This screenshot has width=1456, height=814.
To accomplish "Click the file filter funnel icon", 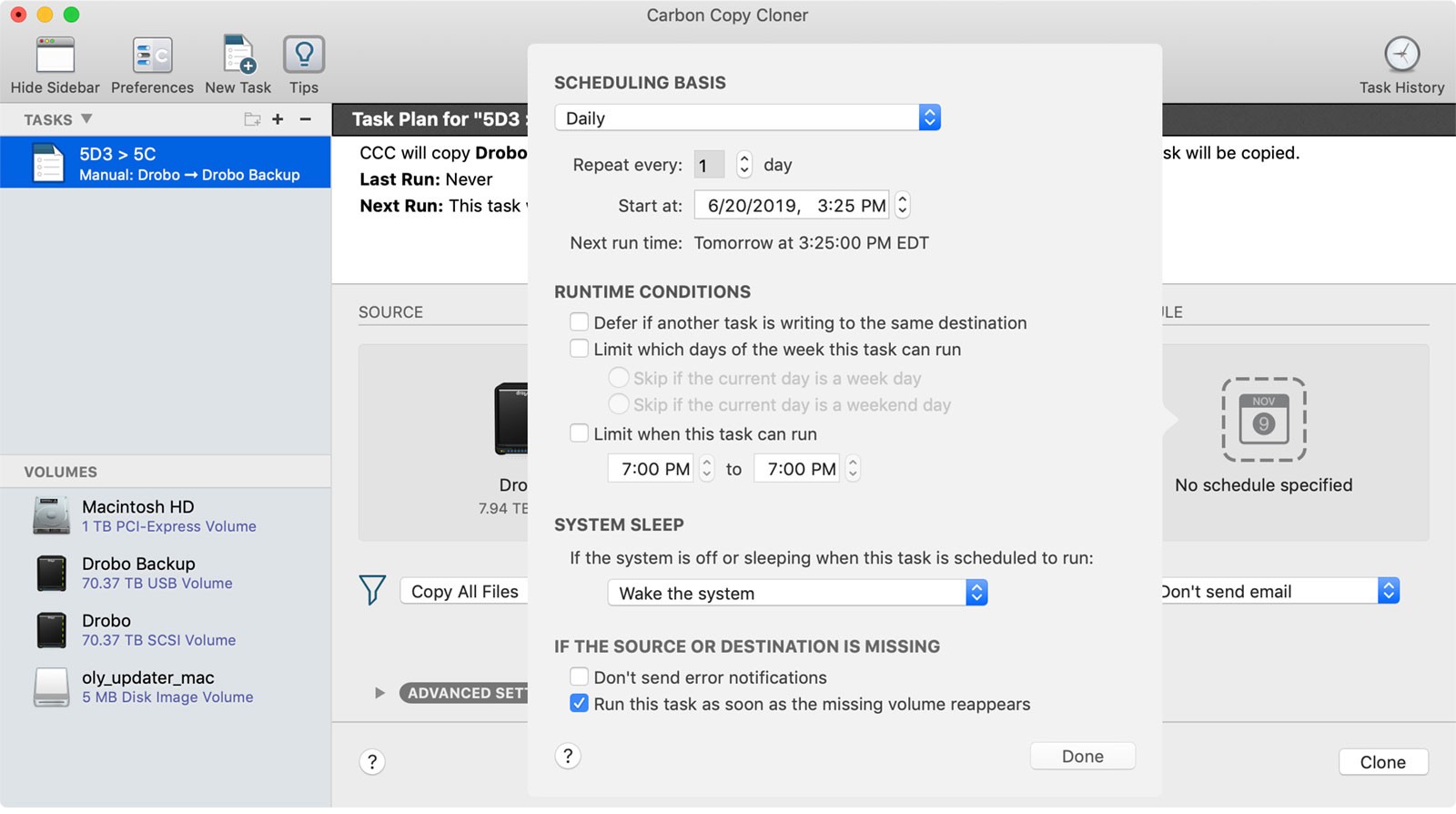I will [372, 591].
